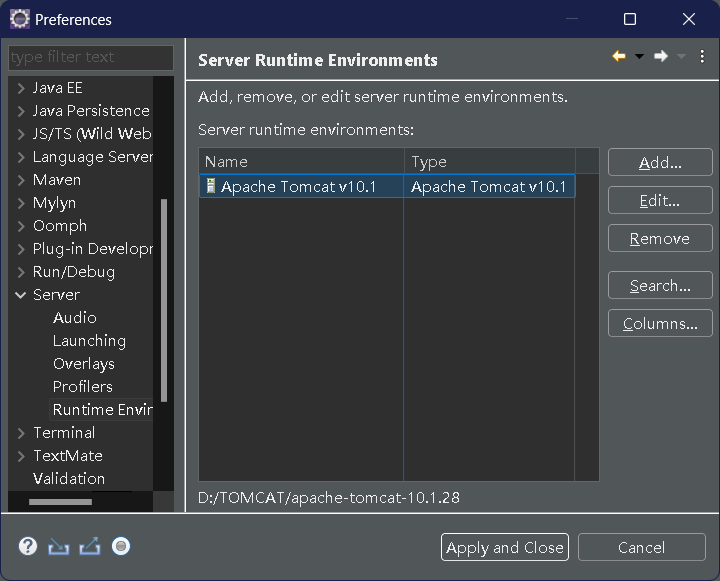Click the Name column header
The image size is (720, 581).
[301, 162]
